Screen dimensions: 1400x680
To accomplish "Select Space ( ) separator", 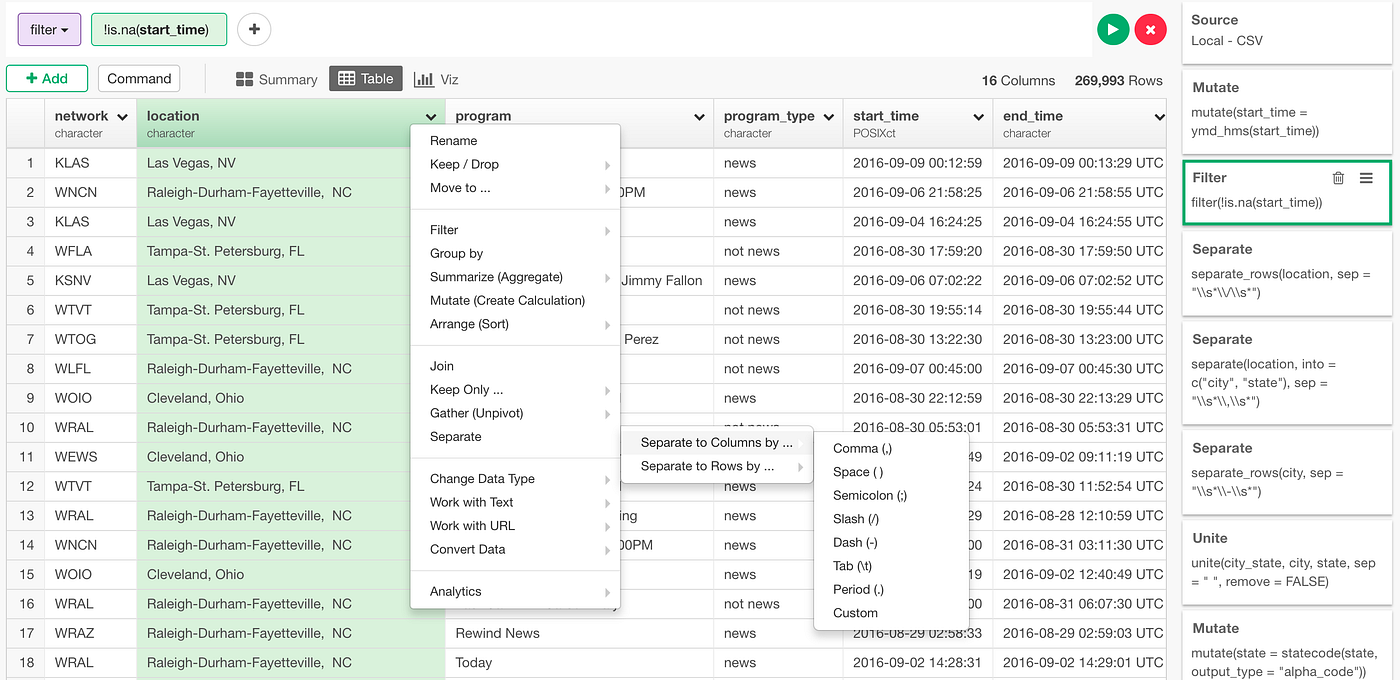I will pyautogui.click(x=892, y=472).
